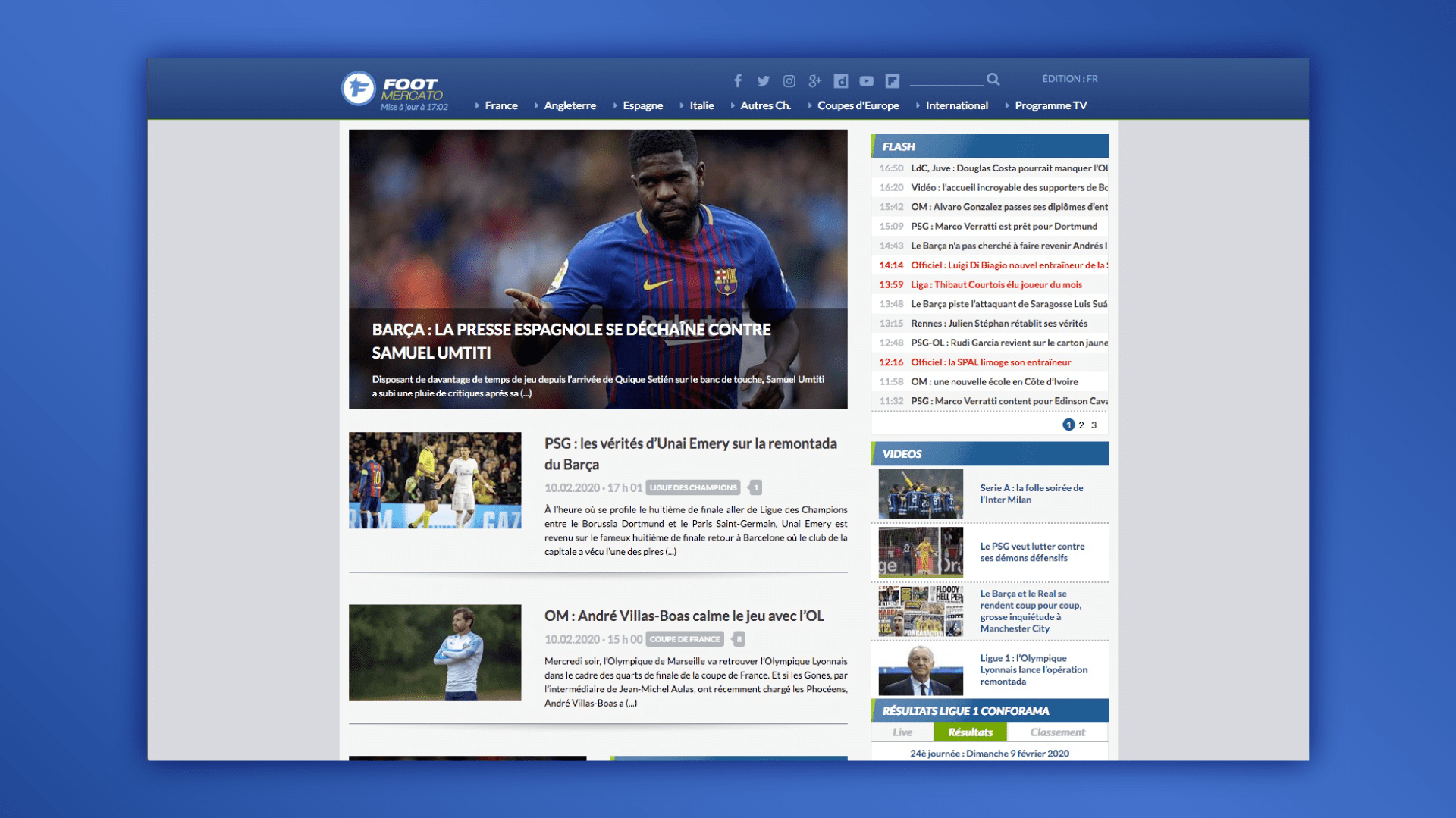This screenshot has width=1456, height=818.
Task: Click the André Villas-Boas article thumbnail
Action: tap(435, 653)
